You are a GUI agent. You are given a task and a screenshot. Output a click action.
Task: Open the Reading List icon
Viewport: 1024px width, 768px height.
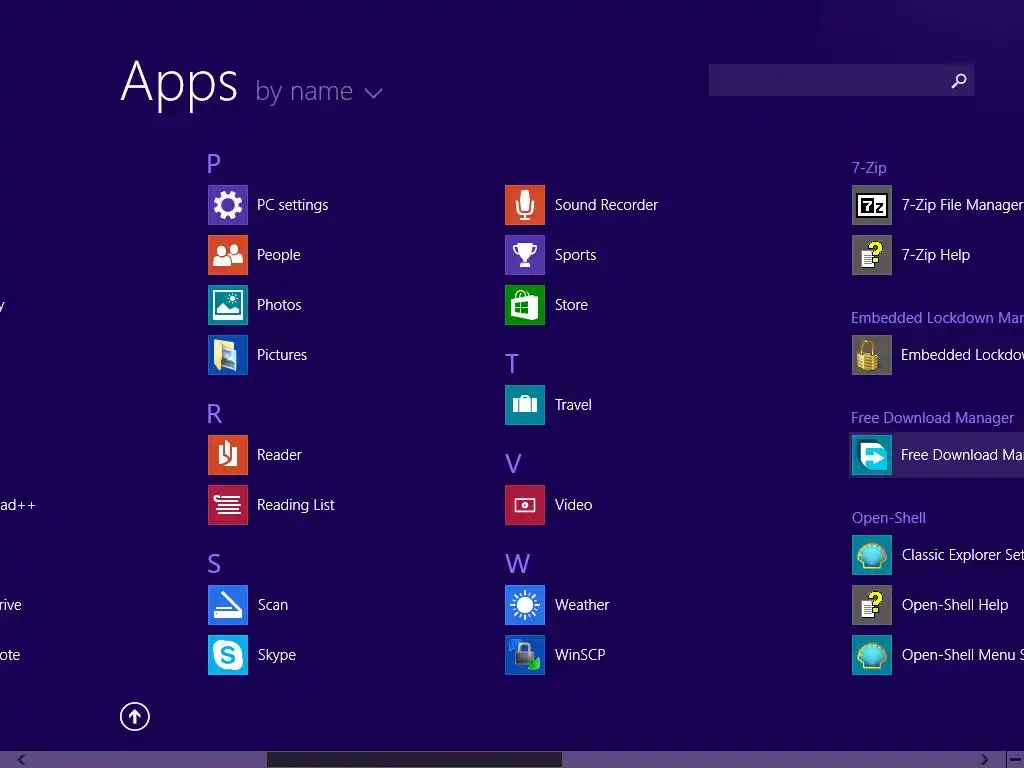pyautogui.click(x=227, y=505)
